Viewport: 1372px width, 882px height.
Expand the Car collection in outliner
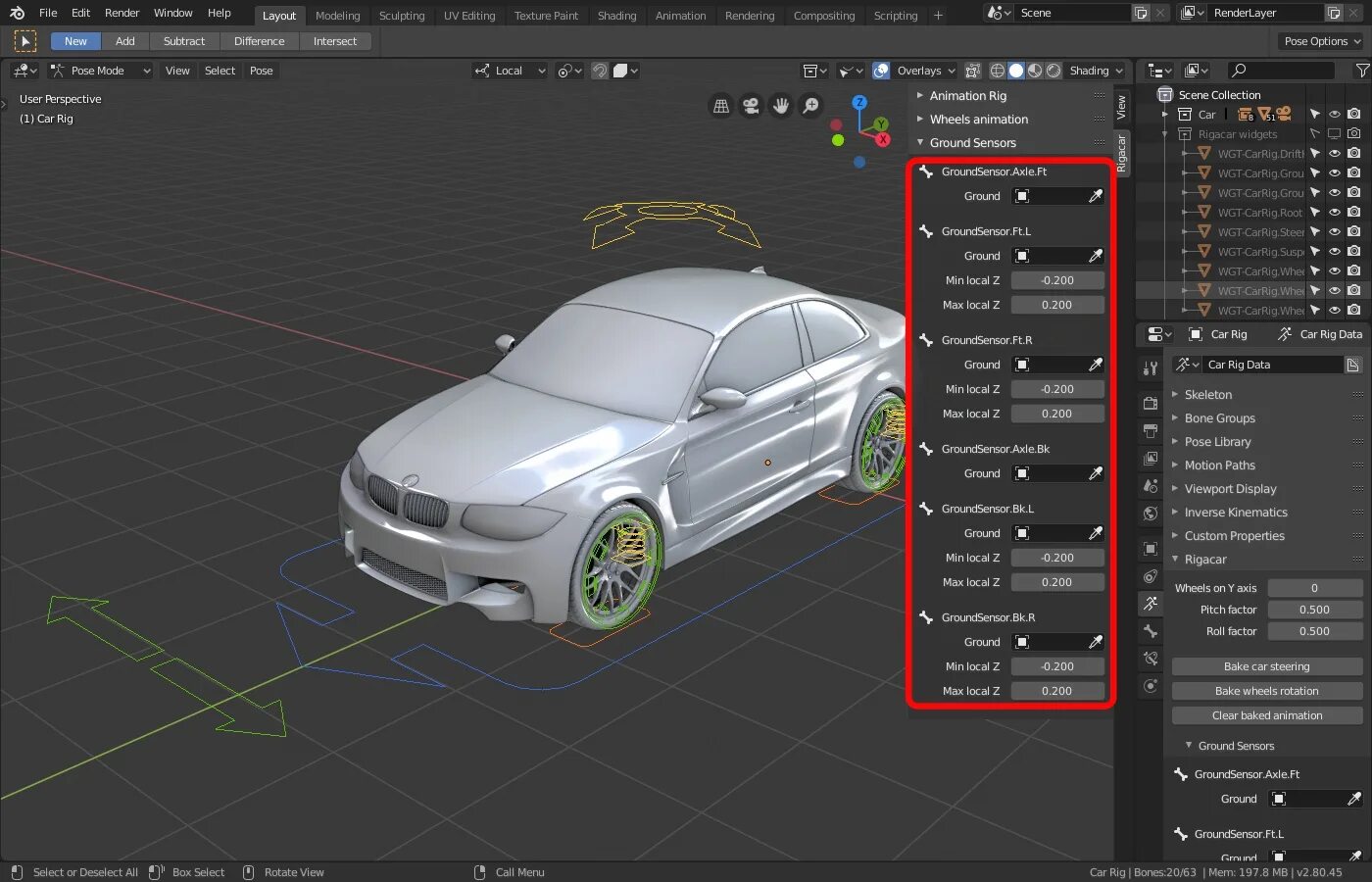click(1165, 115)
